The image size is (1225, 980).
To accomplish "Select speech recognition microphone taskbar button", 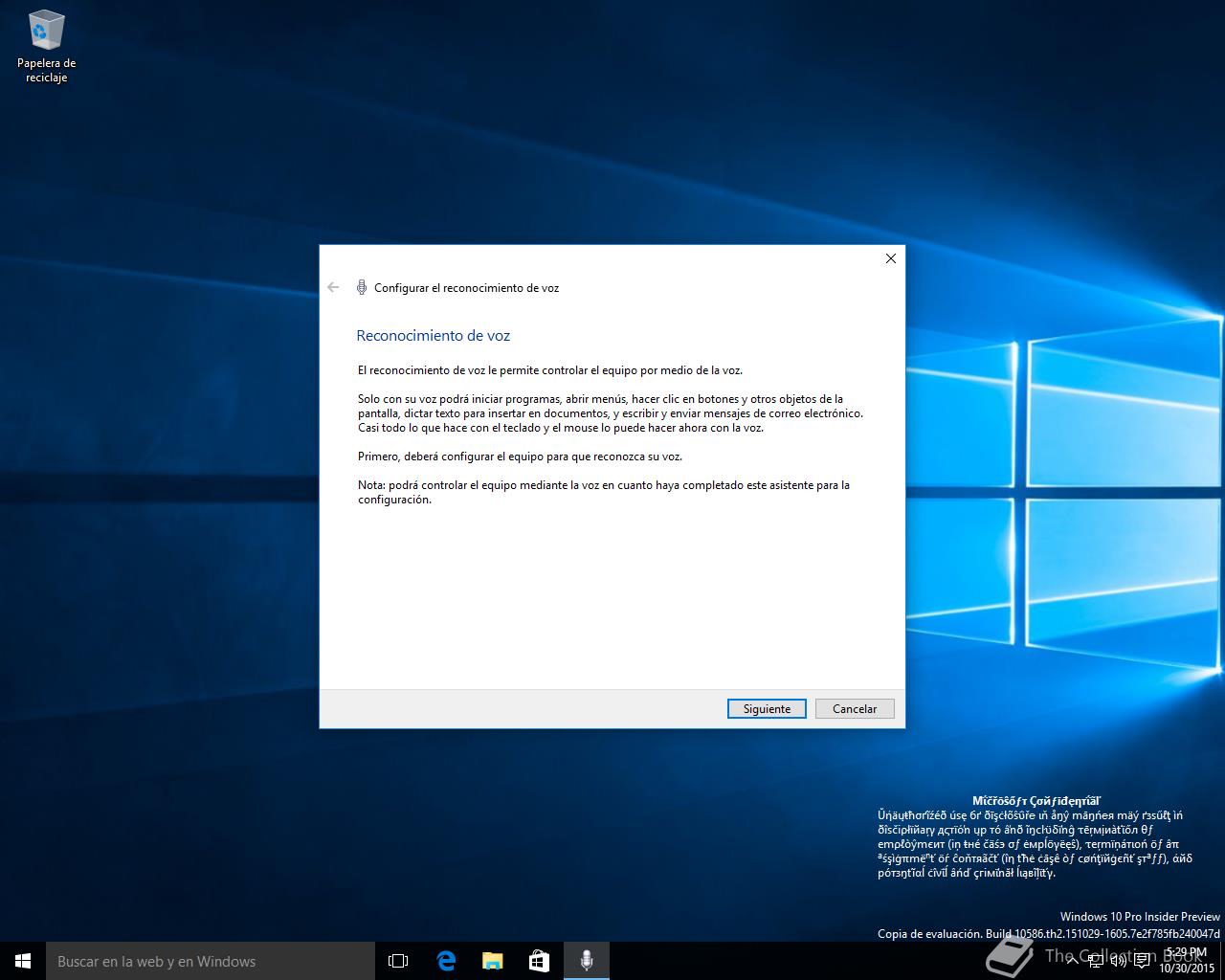I will pyautogui.click(x=586, y=961).
